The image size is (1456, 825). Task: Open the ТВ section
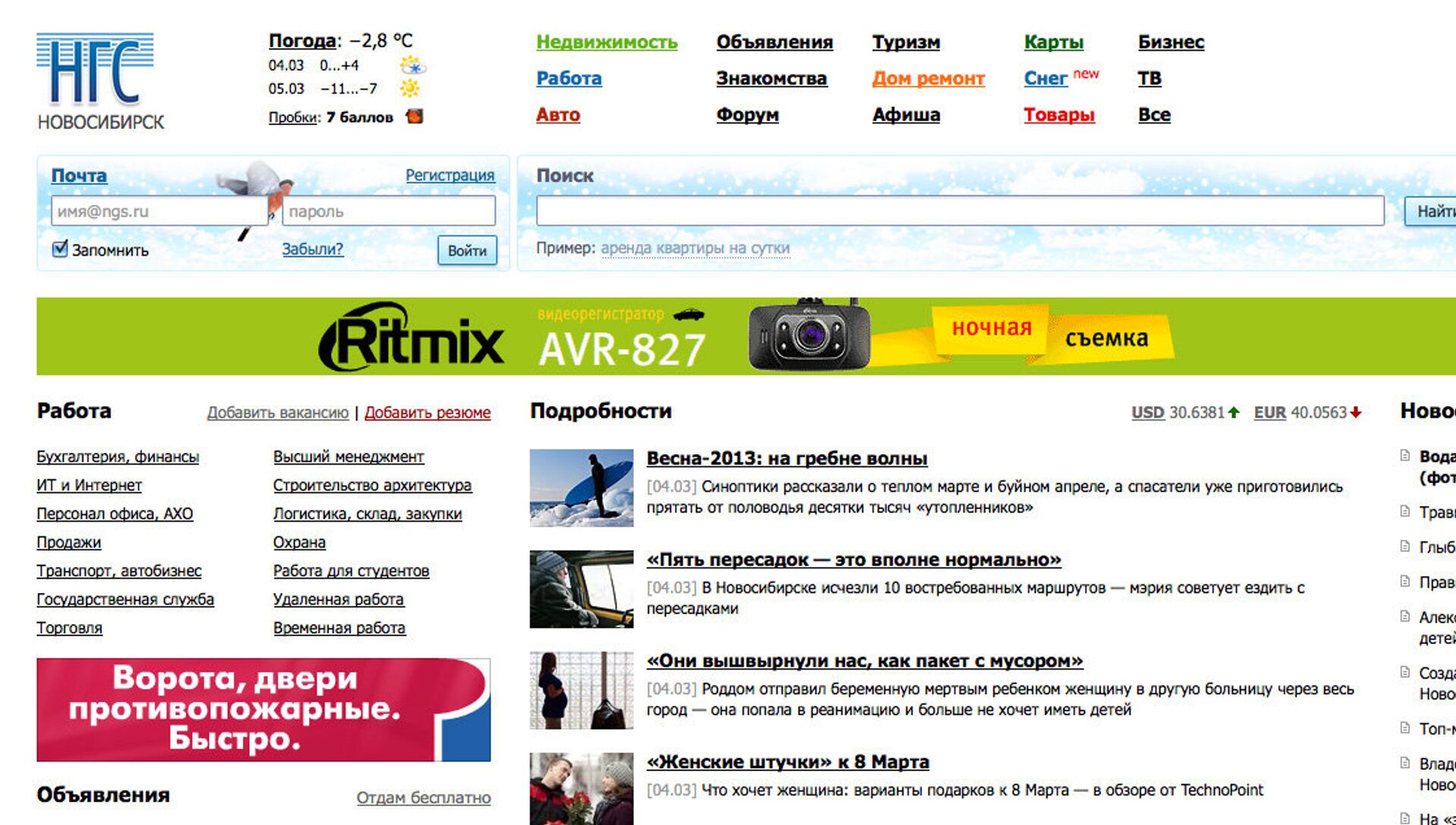(1149, 79)
